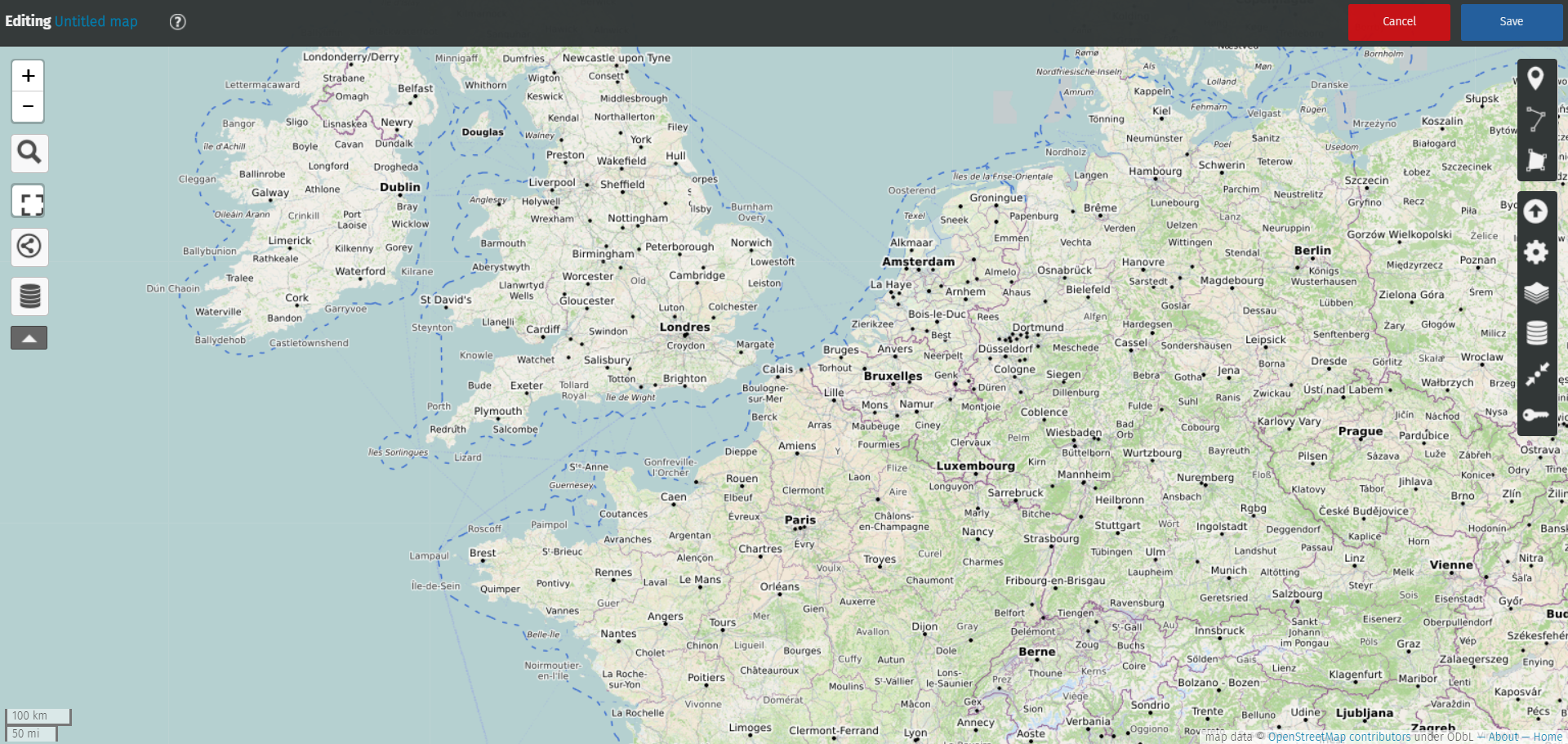The height and width of the screenshot is (744, 1568).
Task: Click the Rennes label on map
Action: (613, 572)
